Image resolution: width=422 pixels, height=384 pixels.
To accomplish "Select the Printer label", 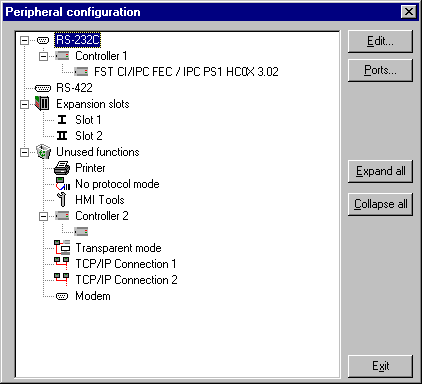I will 90,168.
